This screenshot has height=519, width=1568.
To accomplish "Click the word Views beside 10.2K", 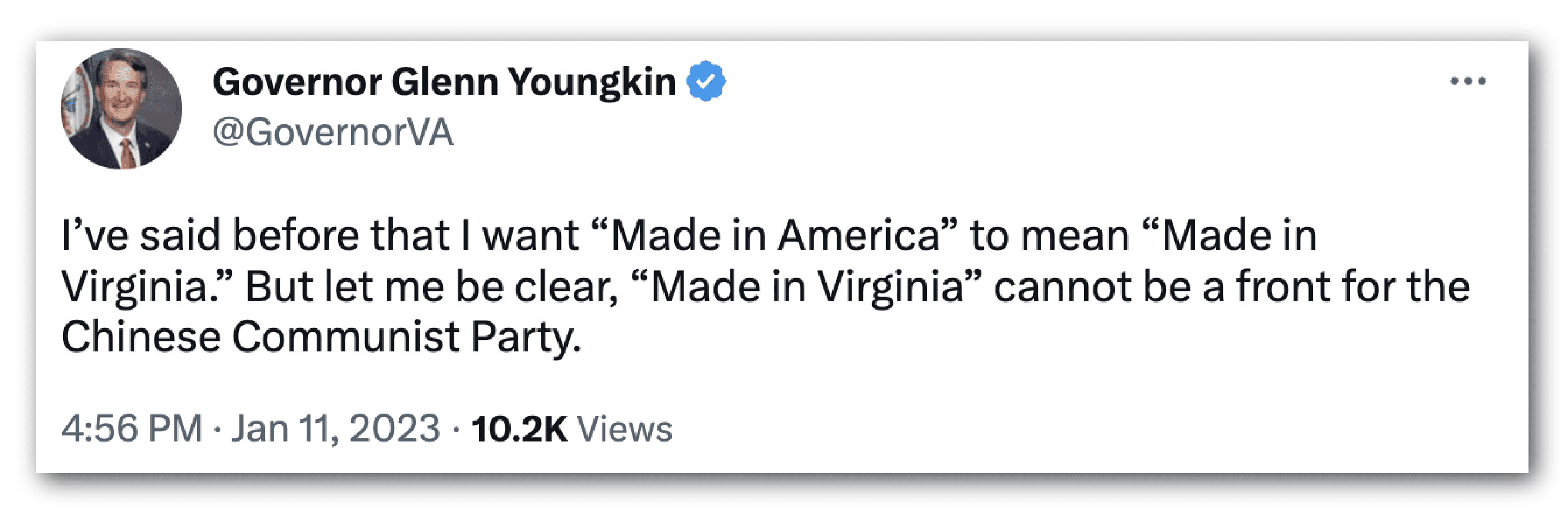I will tap(624, 428).
